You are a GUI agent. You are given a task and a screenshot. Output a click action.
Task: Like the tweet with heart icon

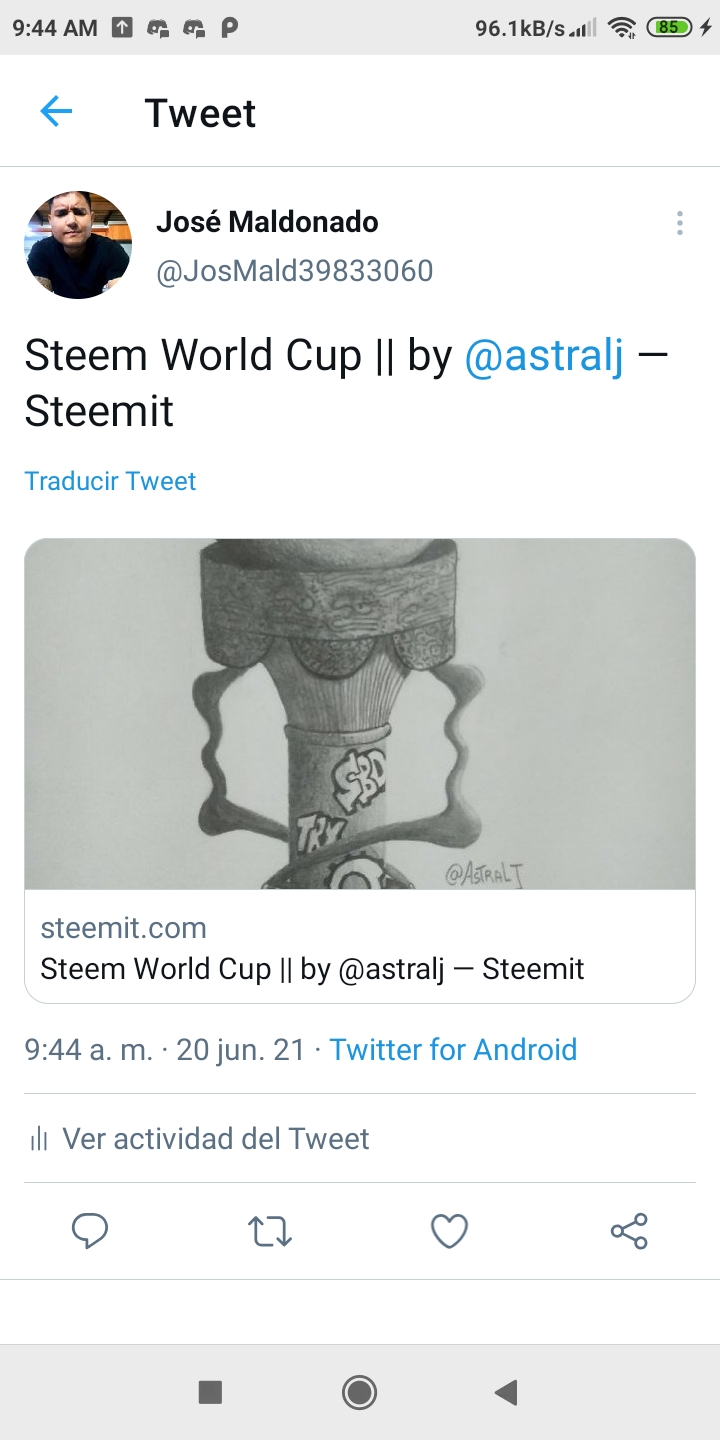point(449,1231)
